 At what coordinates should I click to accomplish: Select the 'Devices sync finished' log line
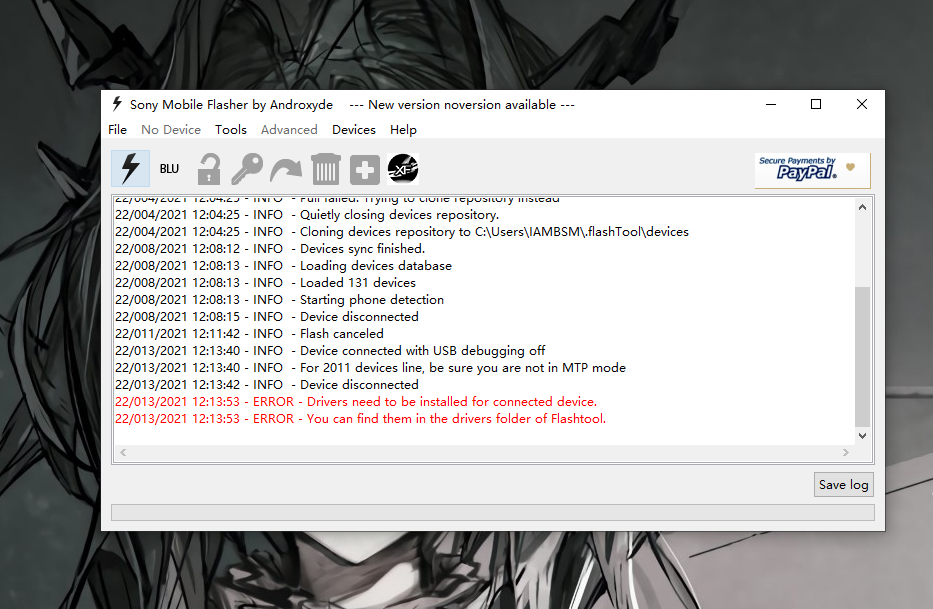[x=270, y=249]
